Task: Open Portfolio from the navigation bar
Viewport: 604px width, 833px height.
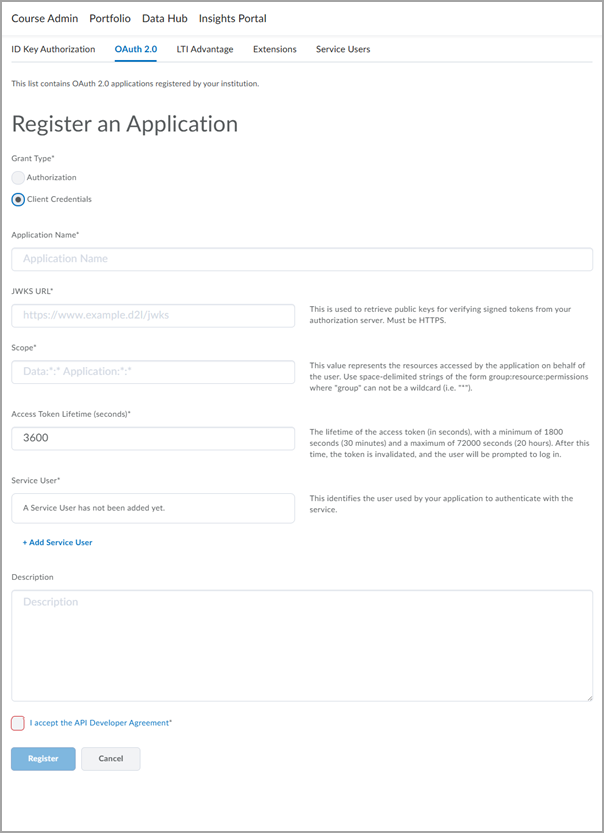Action: (x=109, y=18)
